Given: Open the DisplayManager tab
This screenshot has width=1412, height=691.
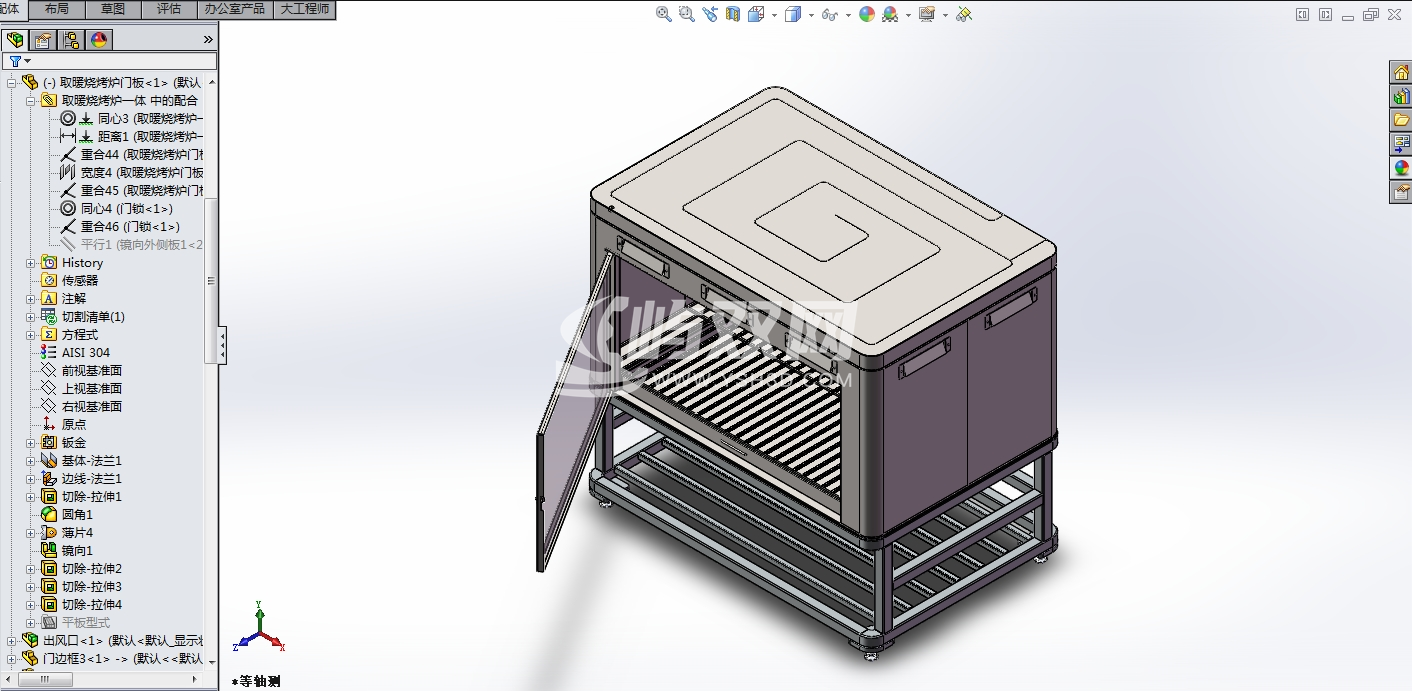Looking at the screenshot, I should 98,40.
